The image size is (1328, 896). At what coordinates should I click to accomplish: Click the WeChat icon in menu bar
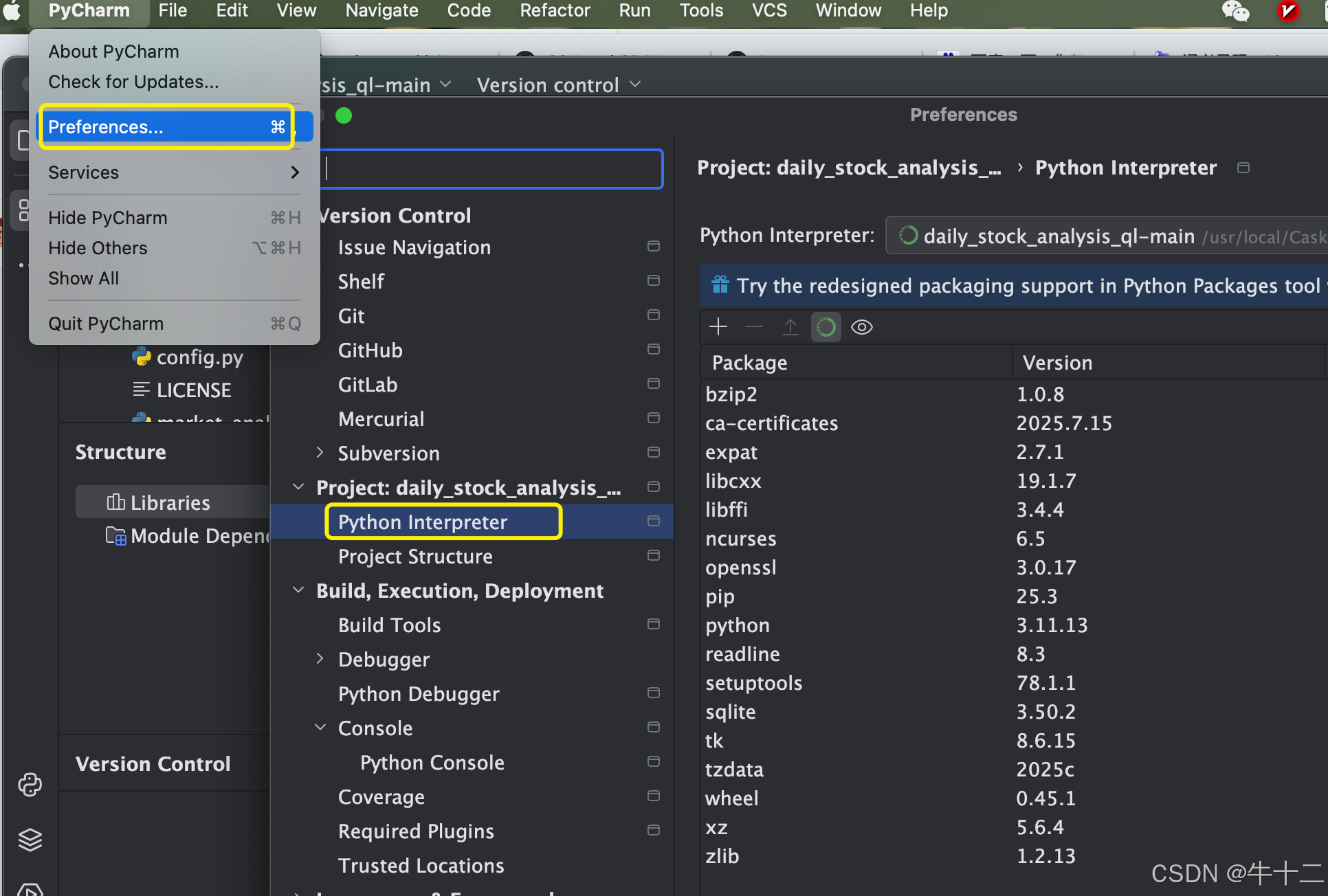[1235, 11]
